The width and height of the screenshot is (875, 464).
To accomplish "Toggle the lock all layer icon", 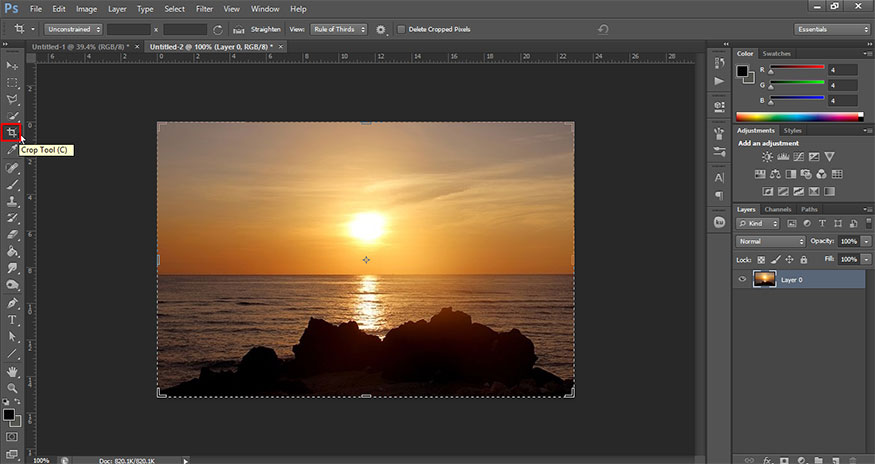I will point(803,259).
